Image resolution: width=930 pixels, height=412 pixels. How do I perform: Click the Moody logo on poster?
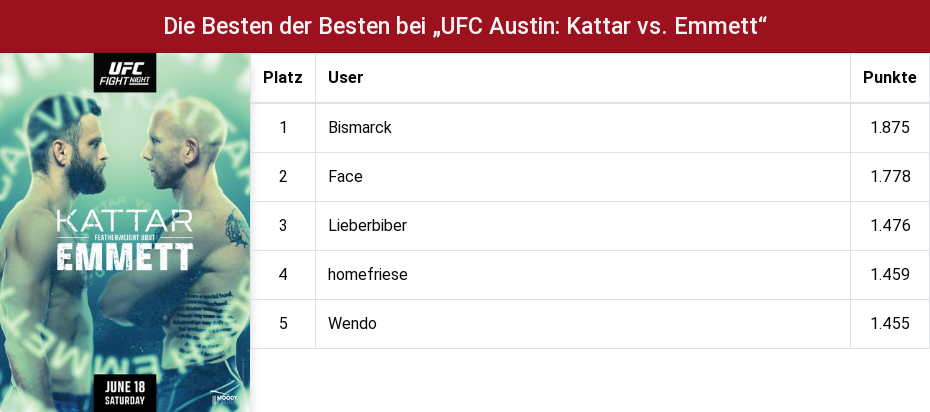(x=224, y=398)
